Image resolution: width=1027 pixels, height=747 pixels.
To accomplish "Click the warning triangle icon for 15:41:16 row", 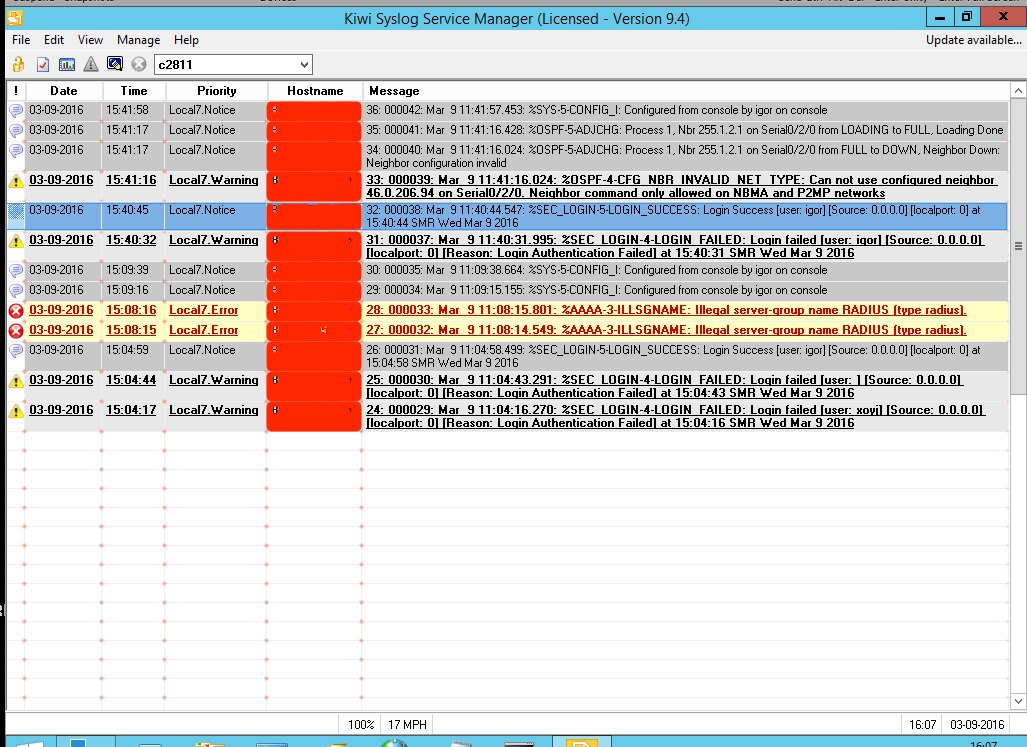I will (16, 181).
